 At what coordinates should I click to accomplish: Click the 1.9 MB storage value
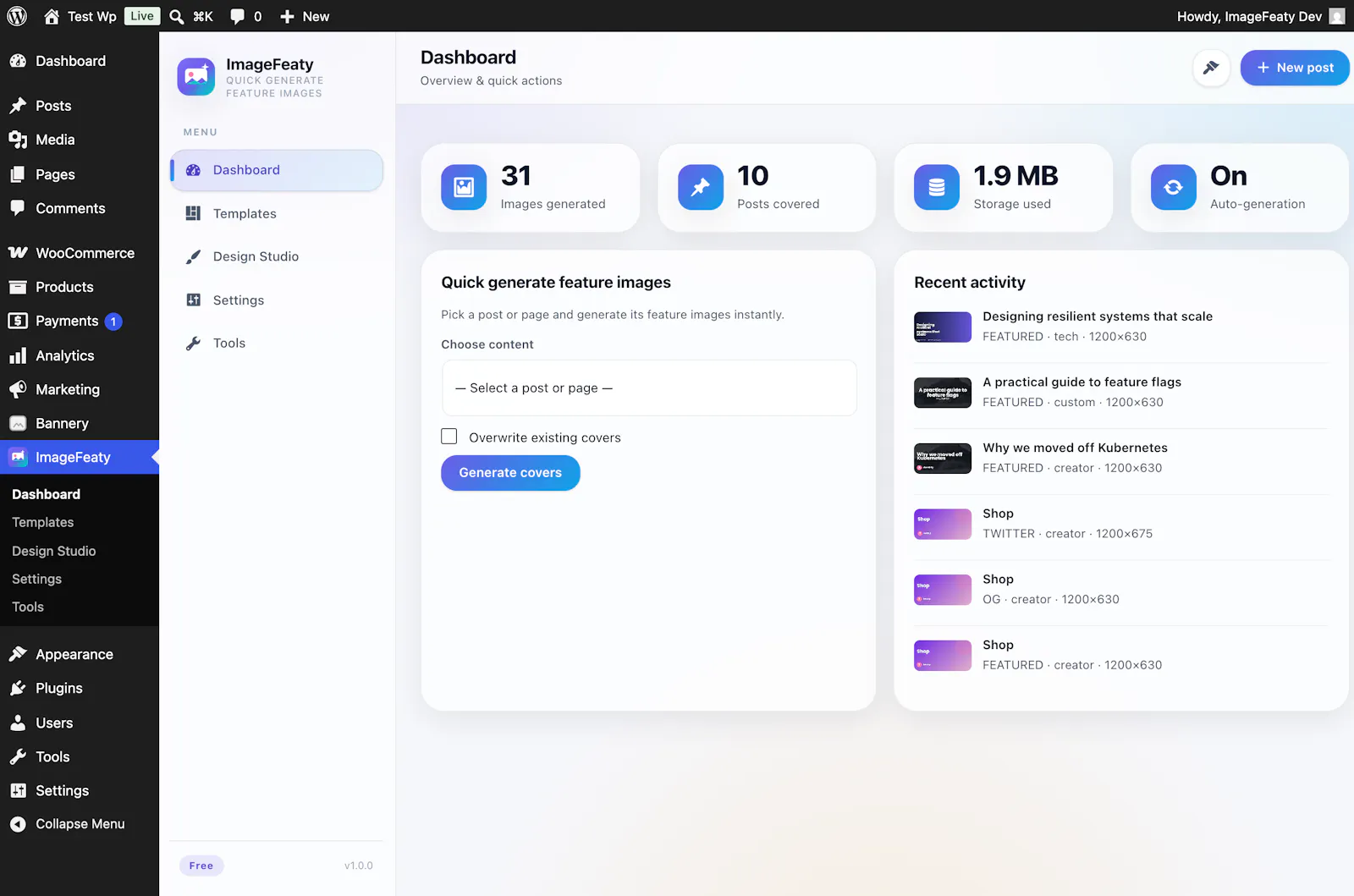(x=1015, y=176)
